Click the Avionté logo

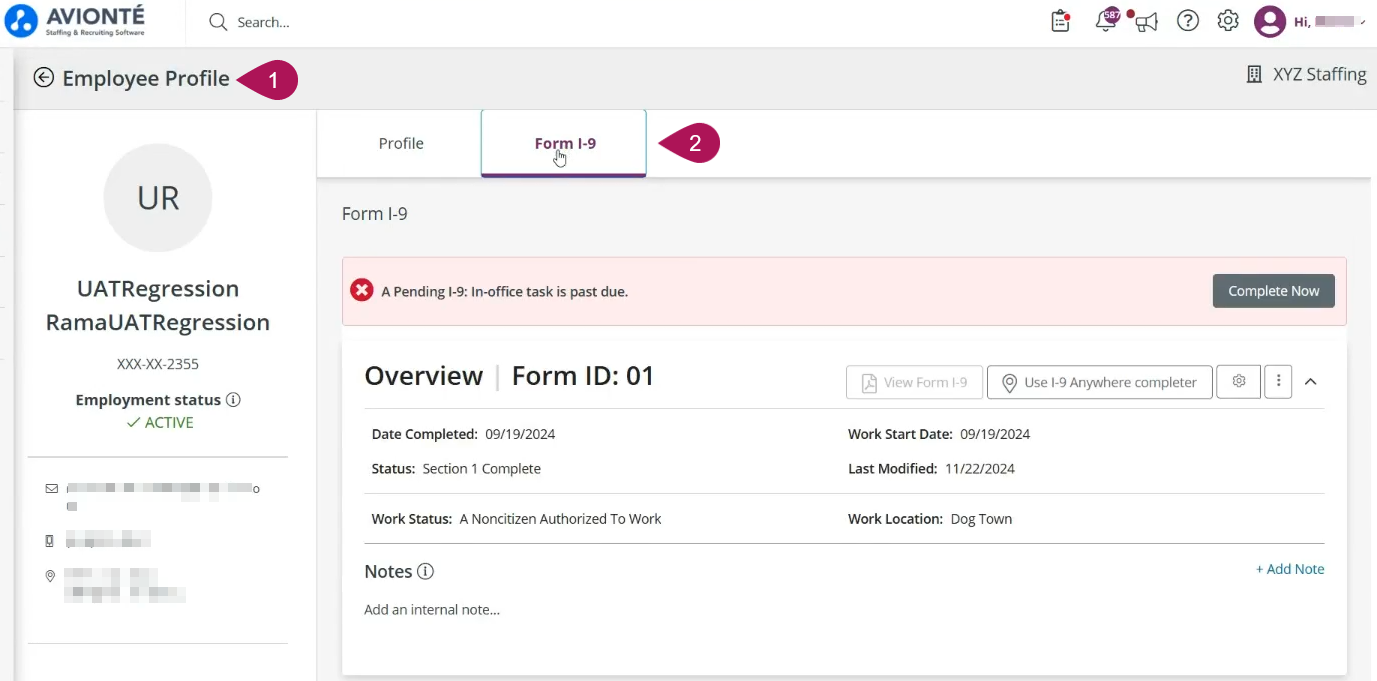coord(75,21)
